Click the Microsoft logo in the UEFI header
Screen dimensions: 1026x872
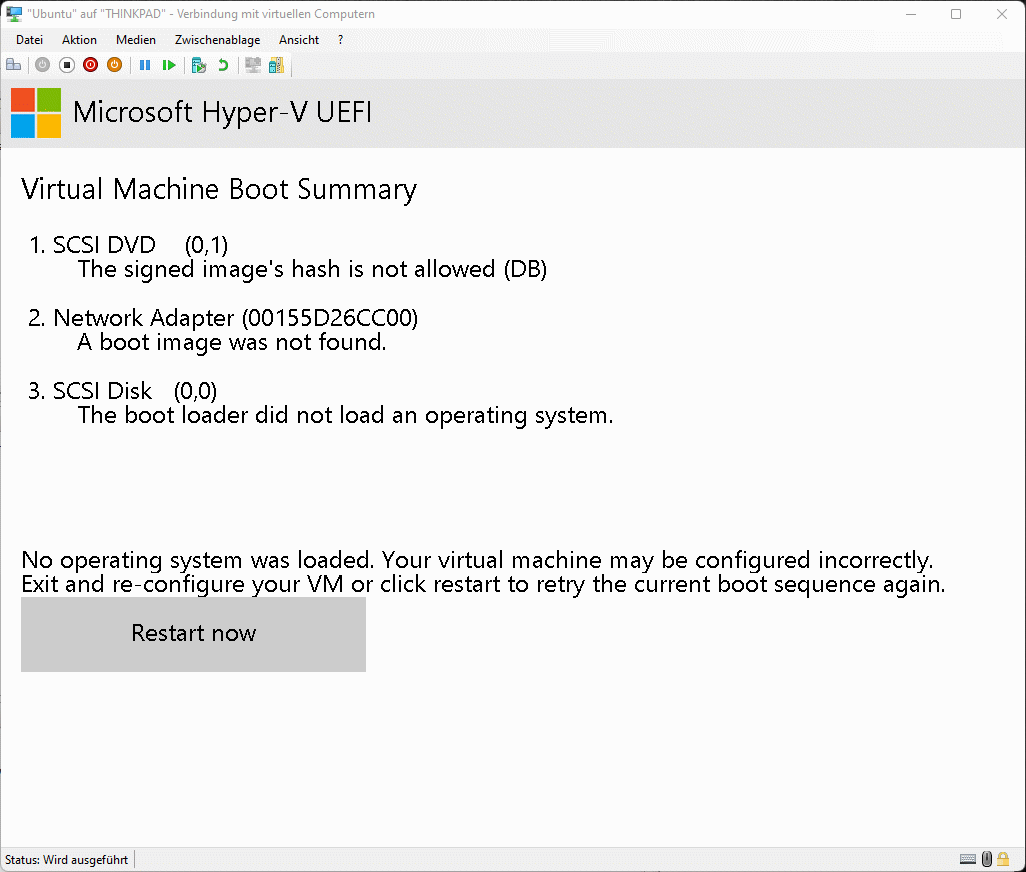pos(36,113)
